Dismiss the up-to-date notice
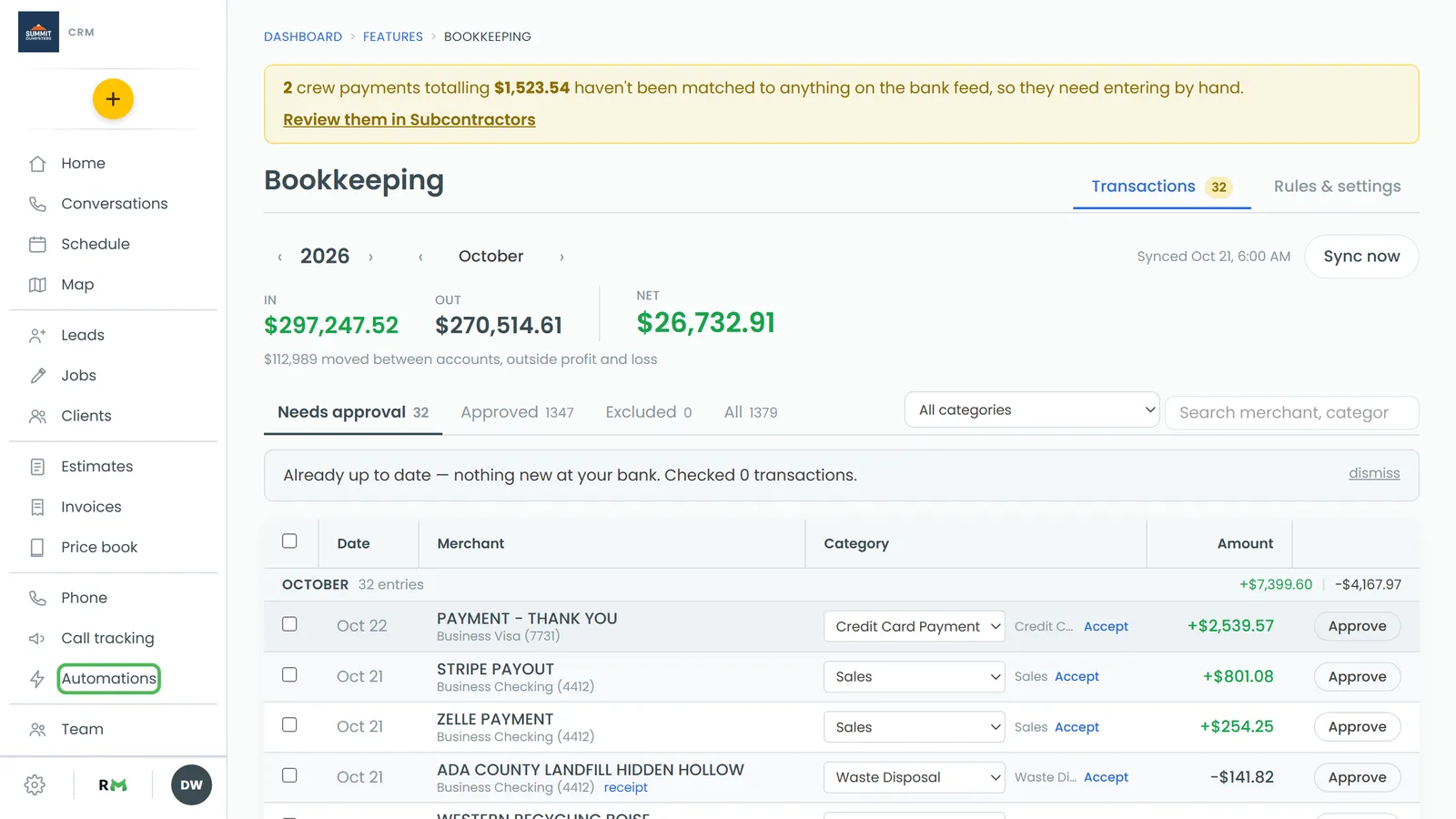The height and width of the screenshot is (819, 1456). coord(1374,473)
